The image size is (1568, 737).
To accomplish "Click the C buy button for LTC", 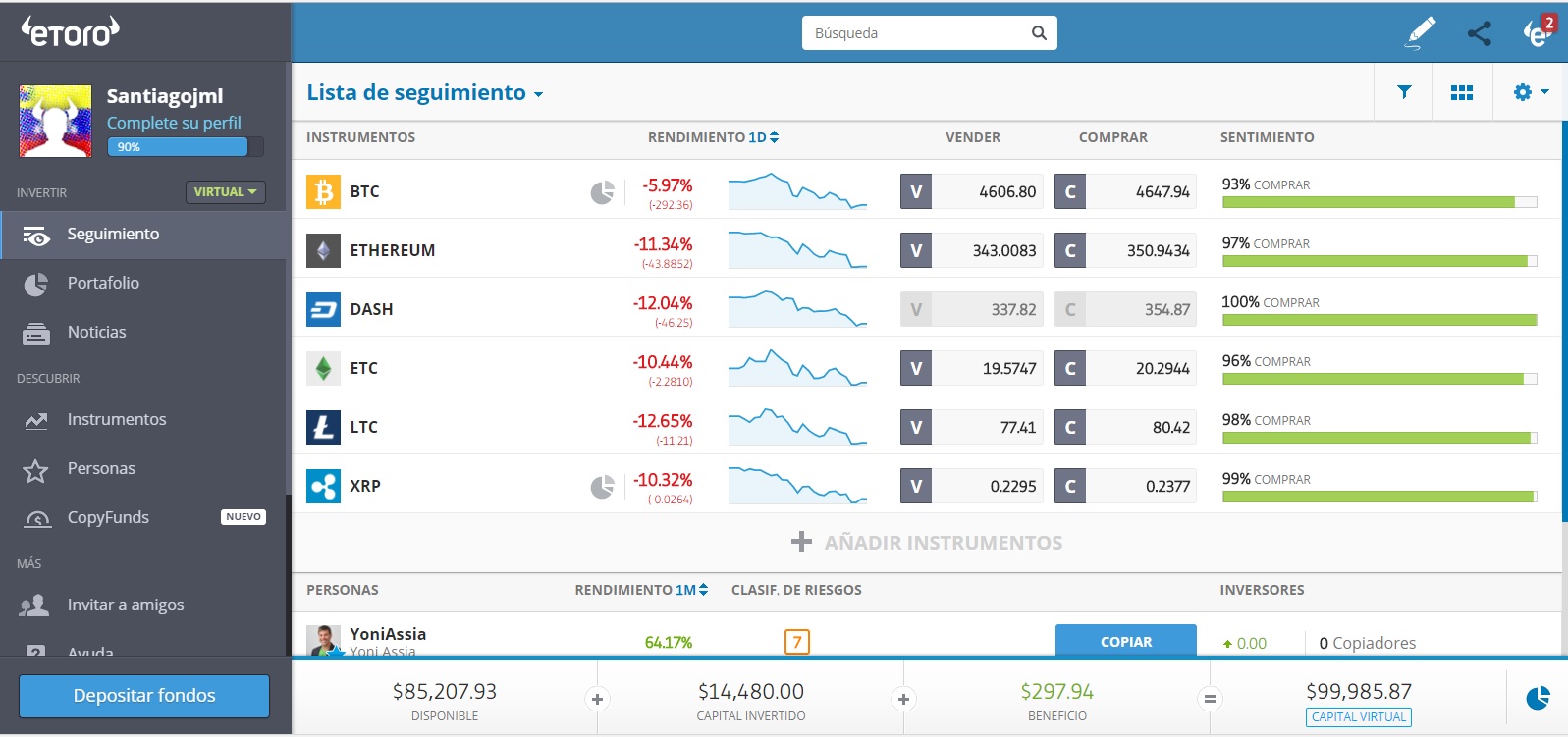I will tap(1070, 428).
